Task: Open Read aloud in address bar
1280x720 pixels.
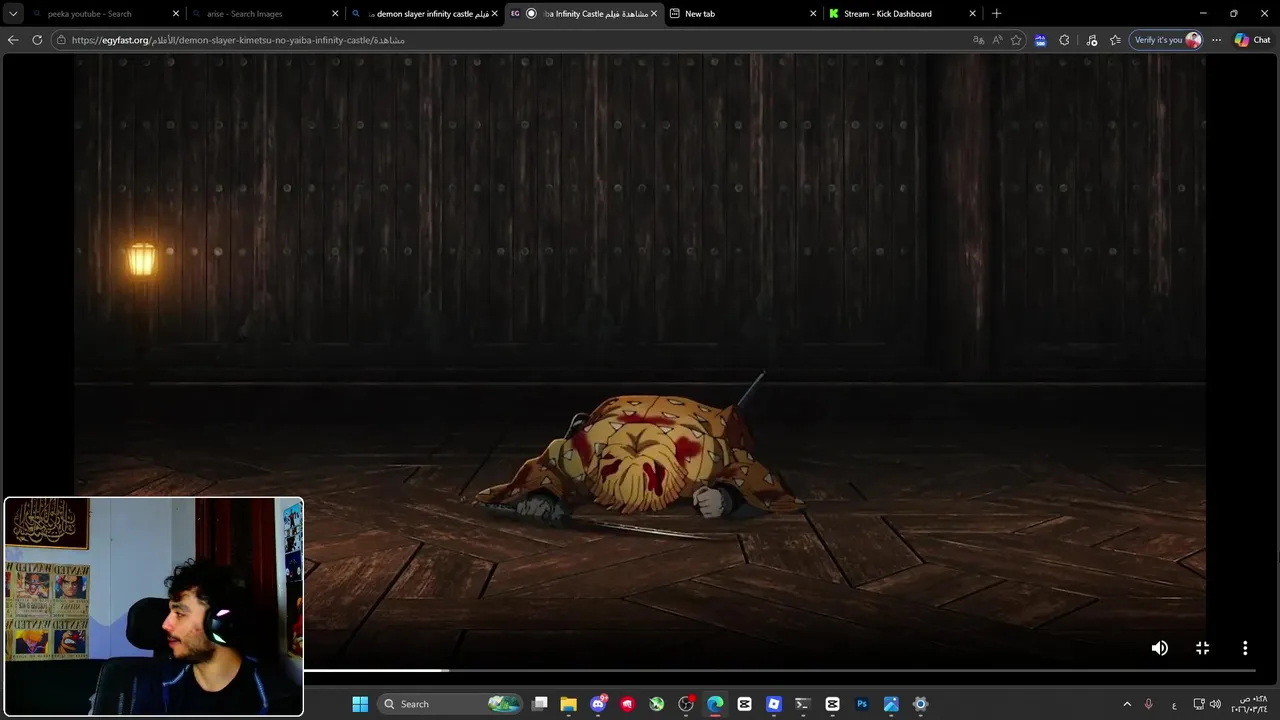Action: tap(997, 40)
